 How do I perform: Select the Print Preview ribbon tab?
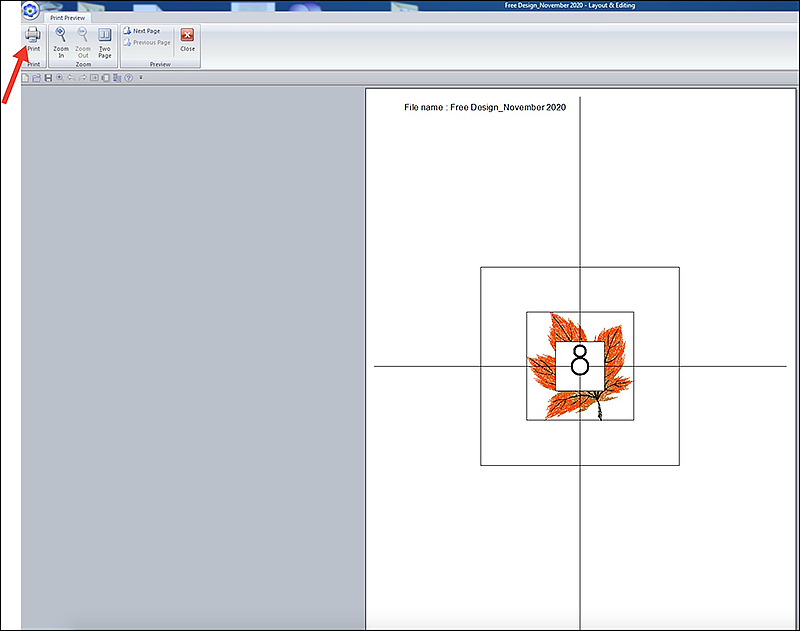coord(68,18)
